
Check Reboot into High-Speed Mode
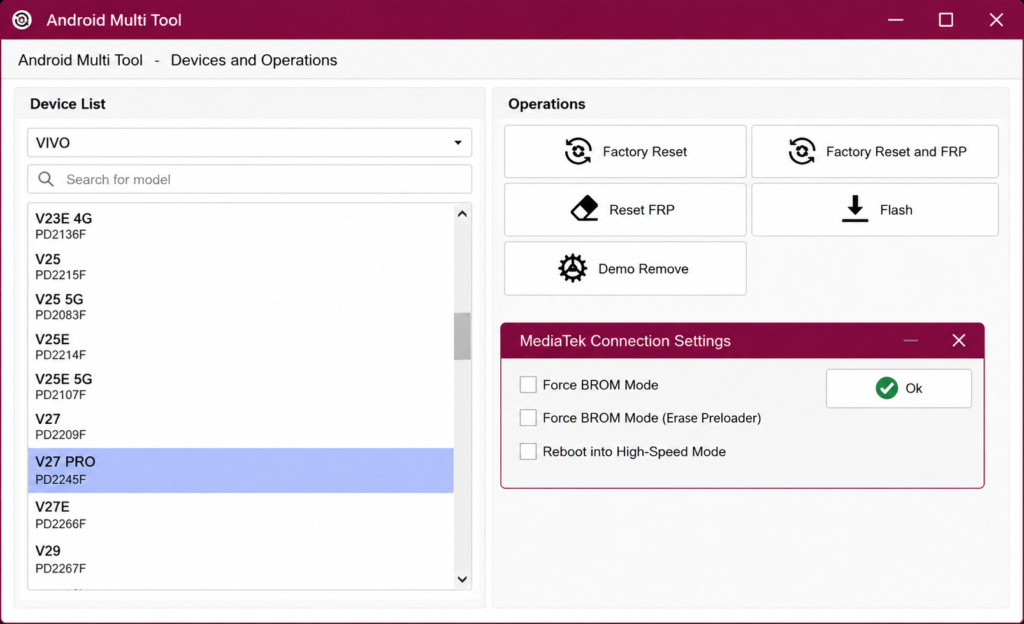click(x=528, y=451)
